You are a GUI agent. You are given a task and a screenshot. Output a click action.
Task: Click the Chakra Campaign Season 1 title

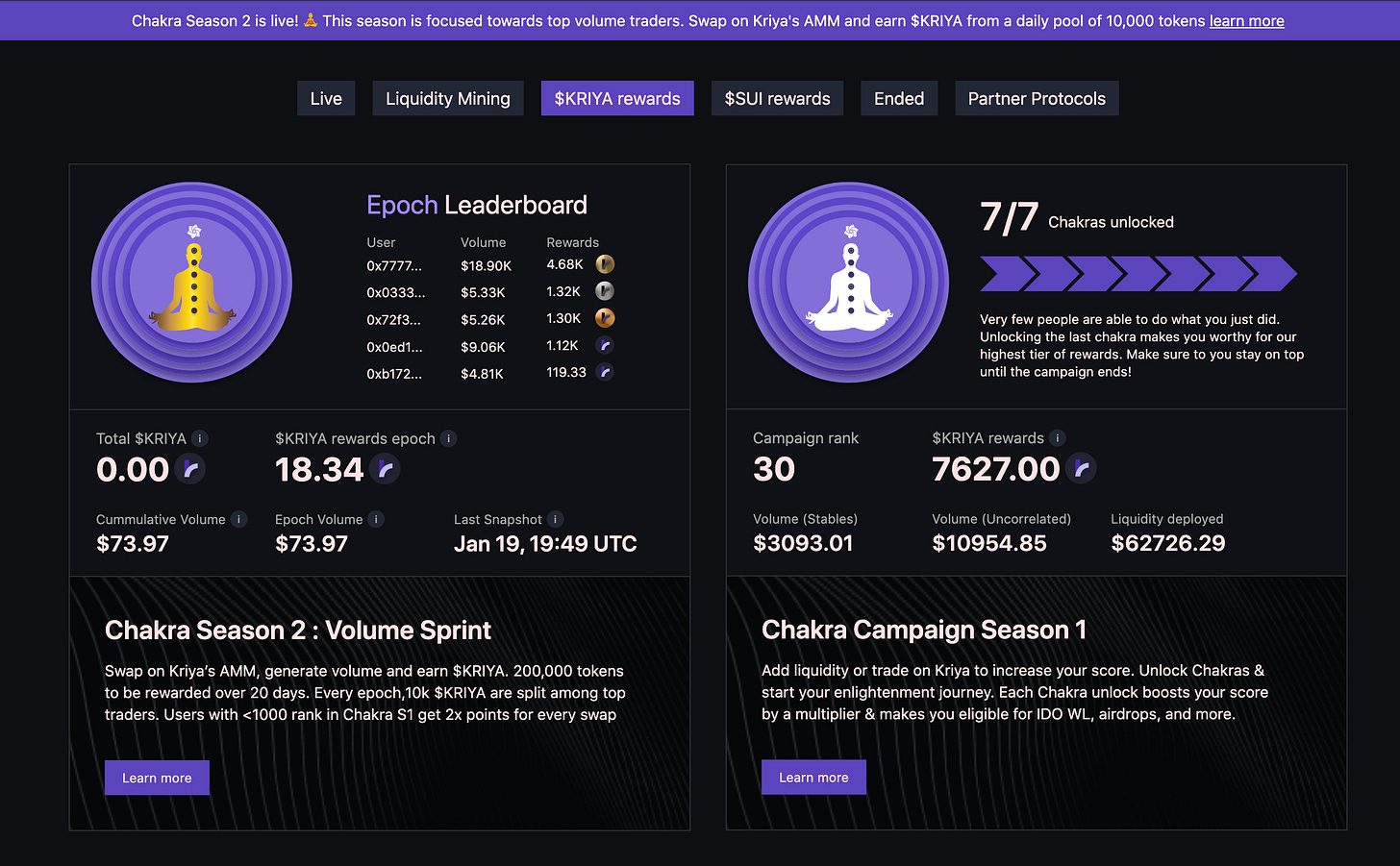point(924,630)
